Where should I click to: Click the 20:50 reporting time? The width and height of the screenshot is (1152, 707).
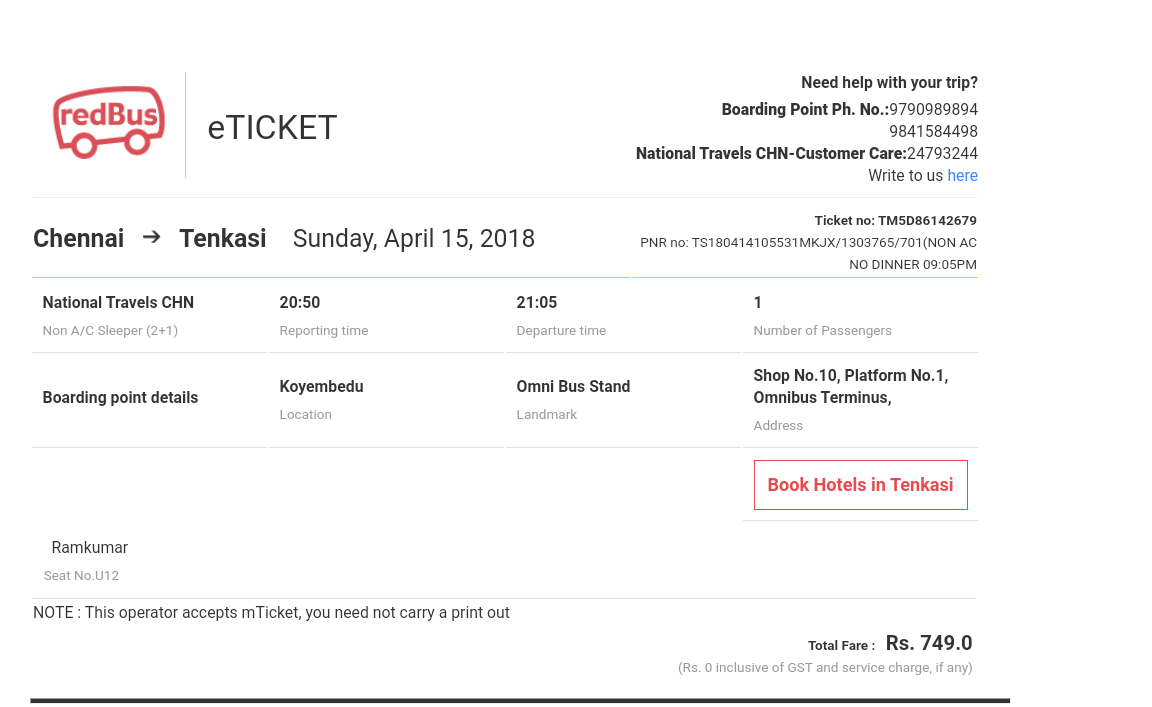(x=300, y=303)
